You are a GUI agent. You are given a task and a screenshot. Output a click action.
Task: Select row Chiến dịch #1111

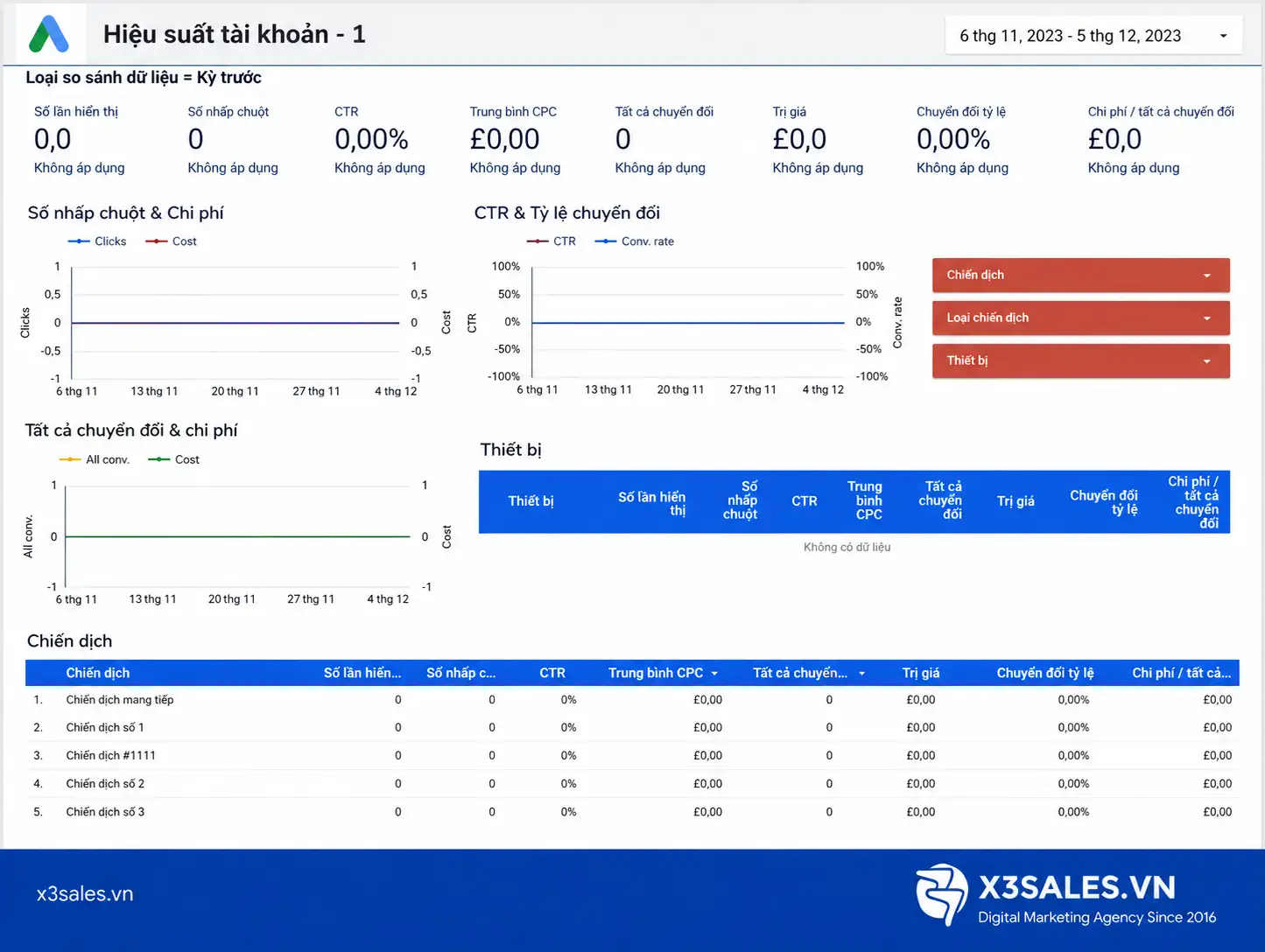(632, 756)
